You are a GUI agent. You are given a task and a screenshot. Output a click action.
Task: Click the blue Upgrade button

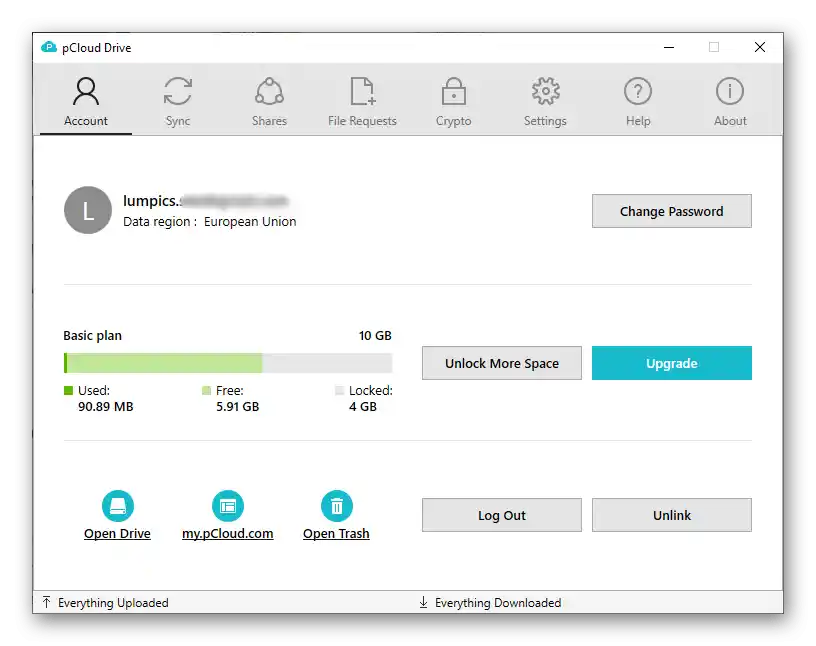click(671, 363)
